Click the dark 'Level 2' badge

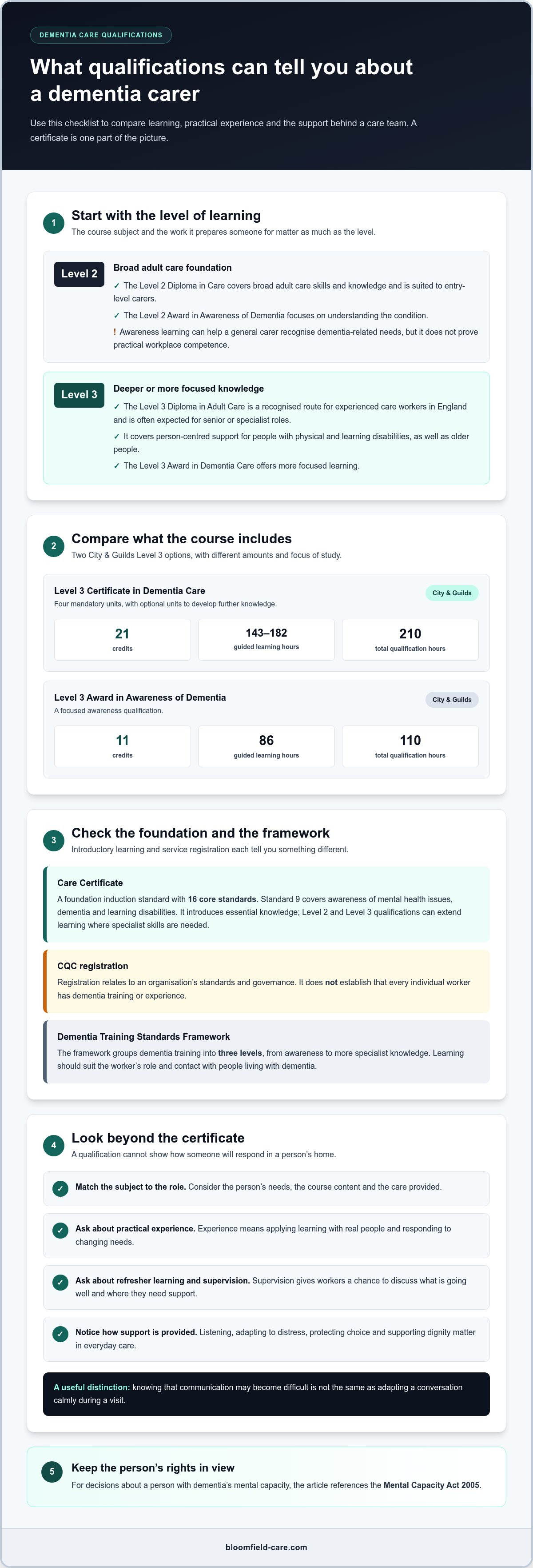tap(79, 274)
